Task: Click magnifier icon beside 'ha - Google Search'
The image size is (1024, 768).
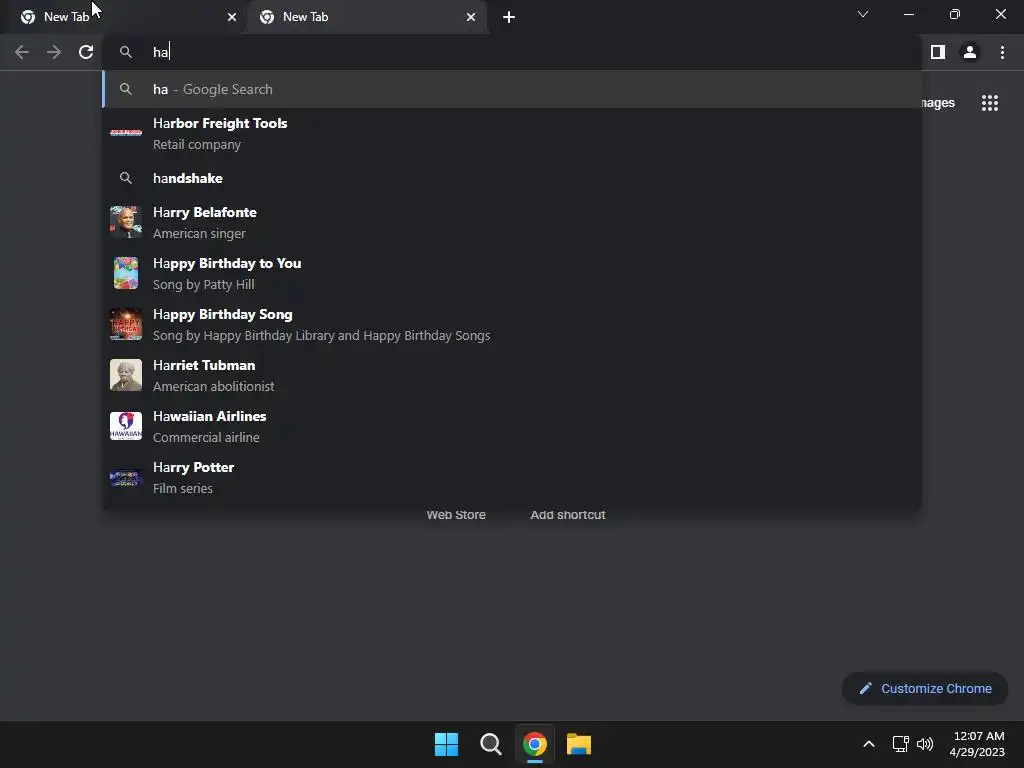Action: point(126,89)
